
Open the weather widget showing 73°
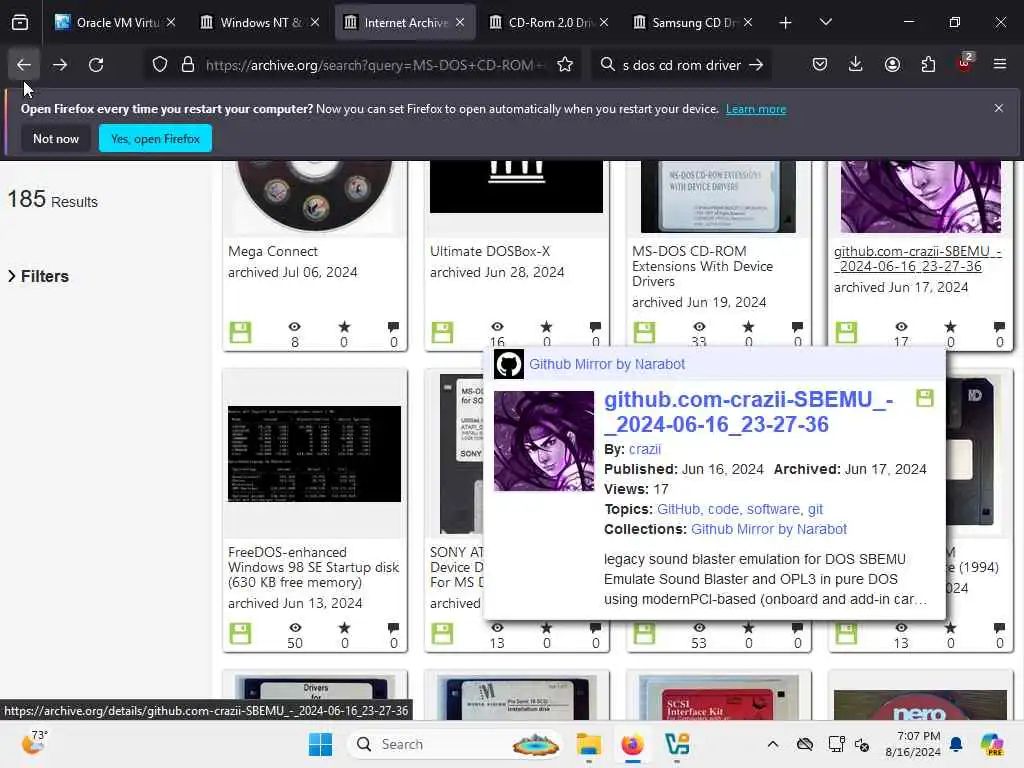(35, 743)
